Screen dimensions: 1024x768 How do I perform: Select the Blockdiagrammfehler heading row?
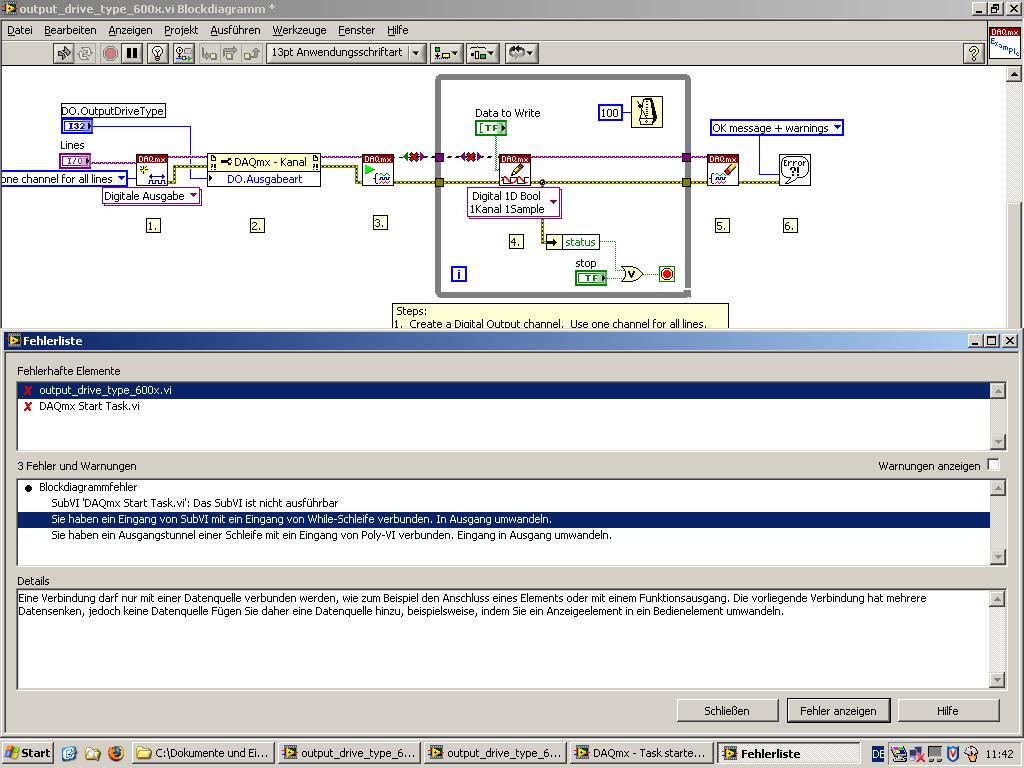[x=503, y=487]
